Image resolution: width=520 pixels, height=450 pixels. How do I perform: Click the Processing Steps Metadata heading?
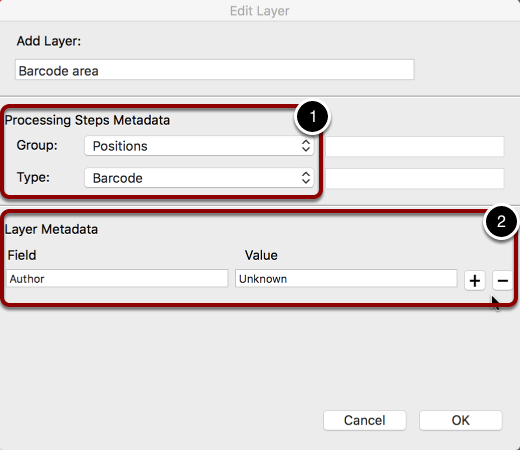(x=87, y=120)
